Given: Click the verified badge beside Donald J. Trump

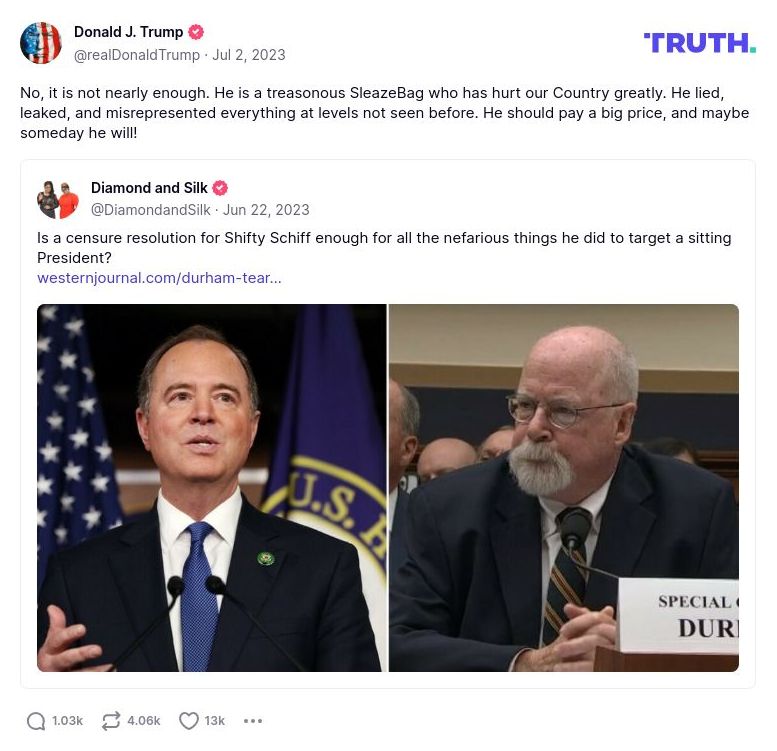Looking at the screenshot, I should coord(196,32).
